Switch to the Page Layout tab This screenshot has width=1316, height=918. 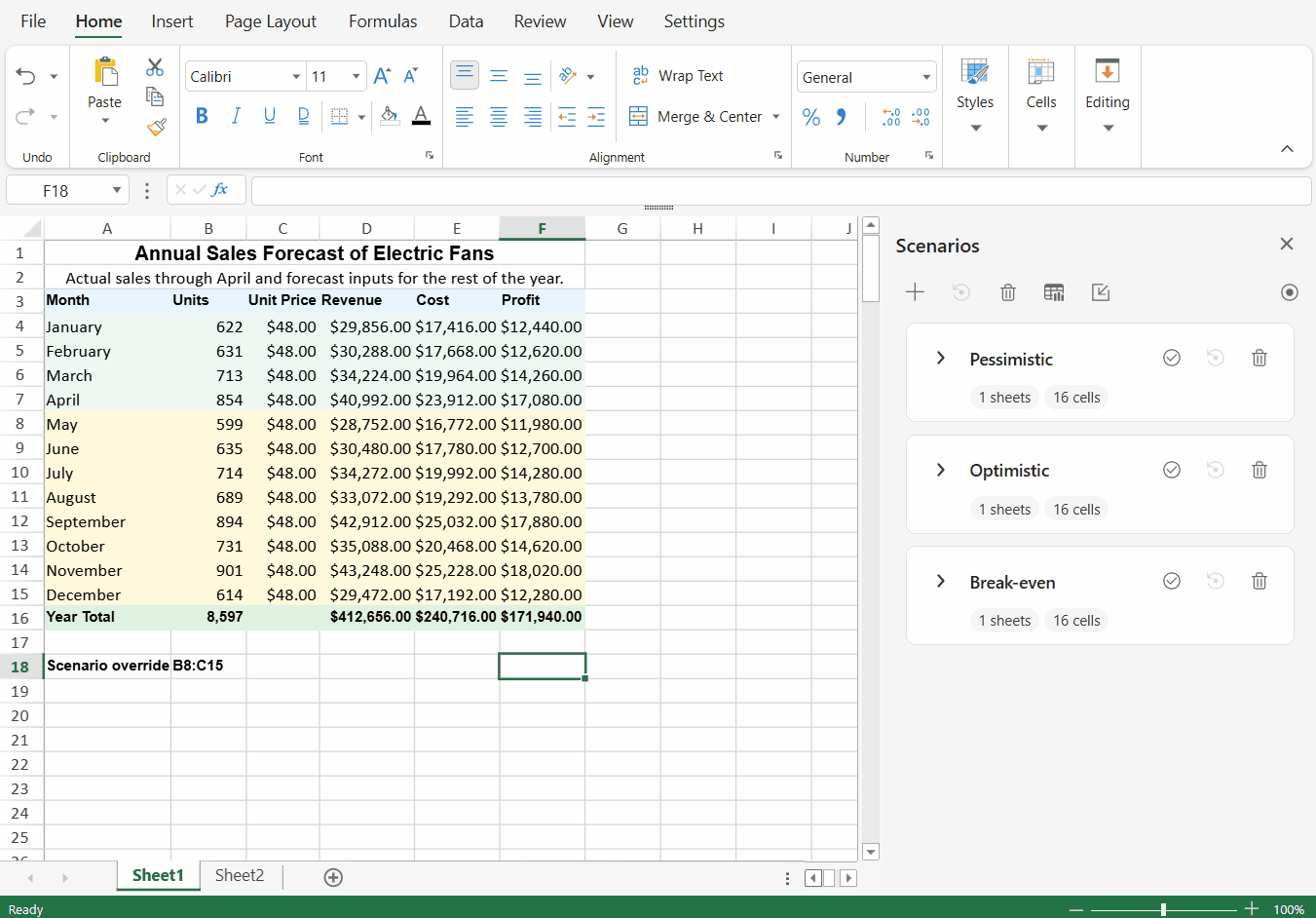(271, 21)
